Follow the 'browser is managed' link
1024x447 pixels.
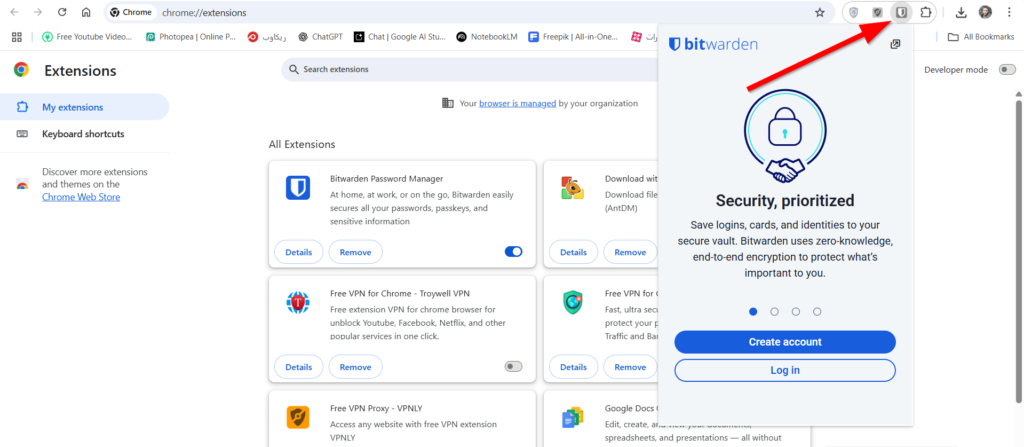[x=518, y=103]
